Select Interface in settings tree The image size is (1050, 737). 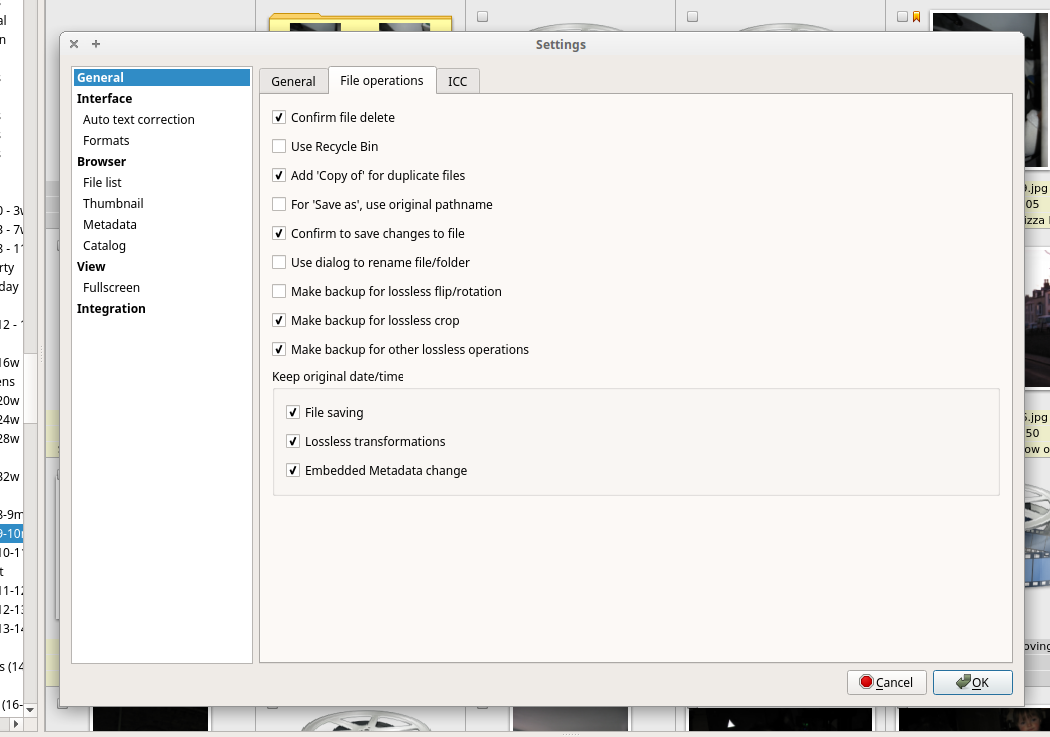pos(104,99)
